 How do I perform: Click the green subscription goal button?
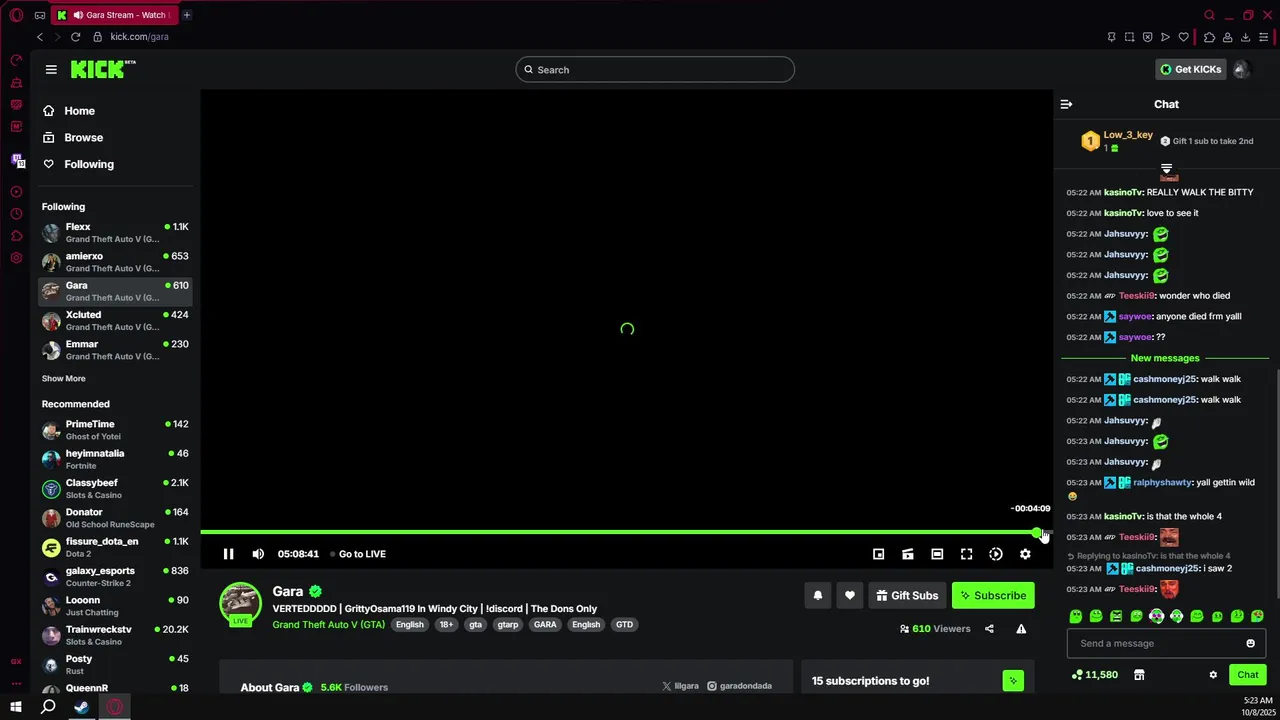(x=1013, y=681)
